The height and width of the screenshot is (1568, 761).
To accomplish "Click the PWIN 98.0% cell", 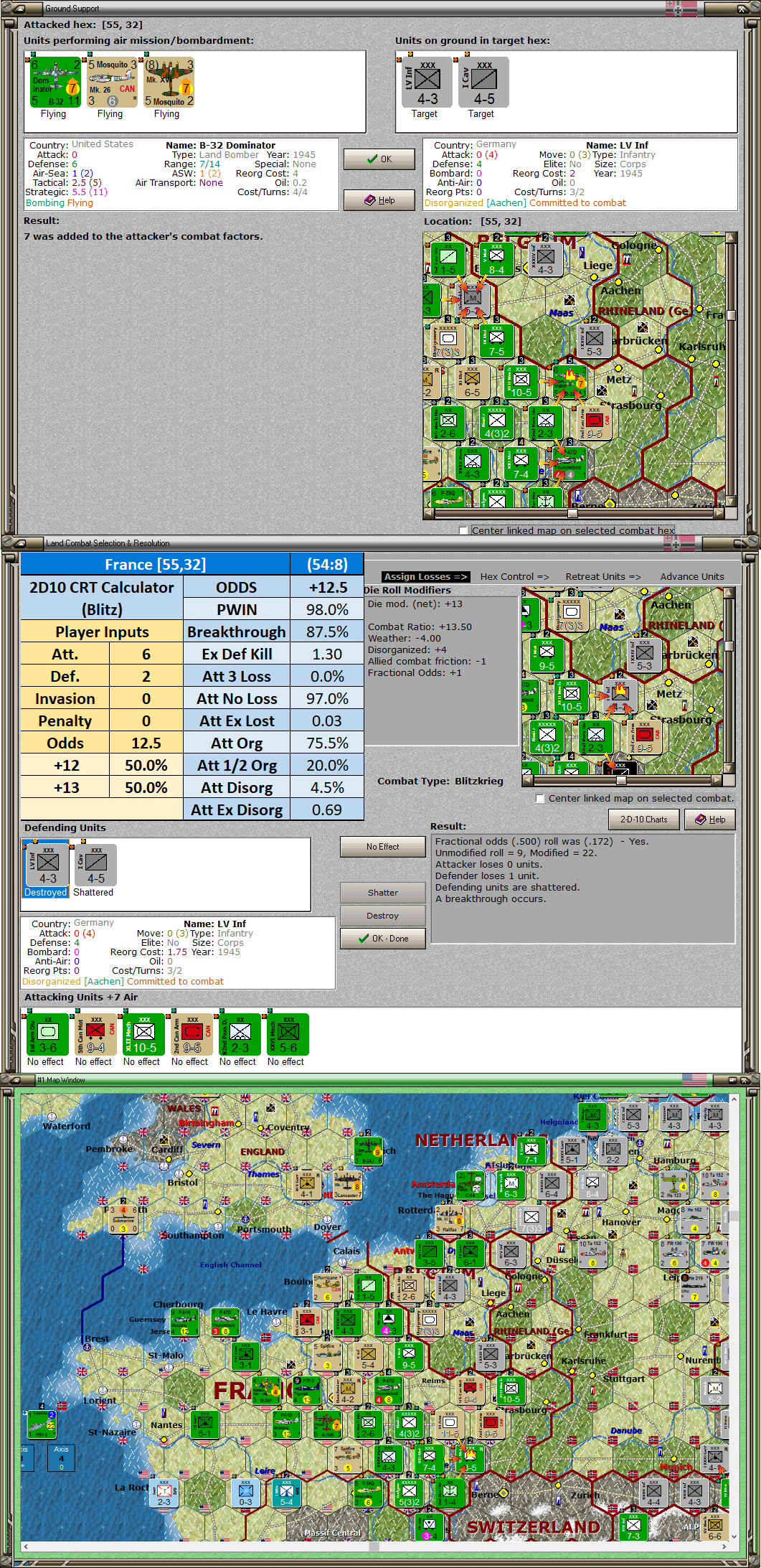I will tap(327, 610).
